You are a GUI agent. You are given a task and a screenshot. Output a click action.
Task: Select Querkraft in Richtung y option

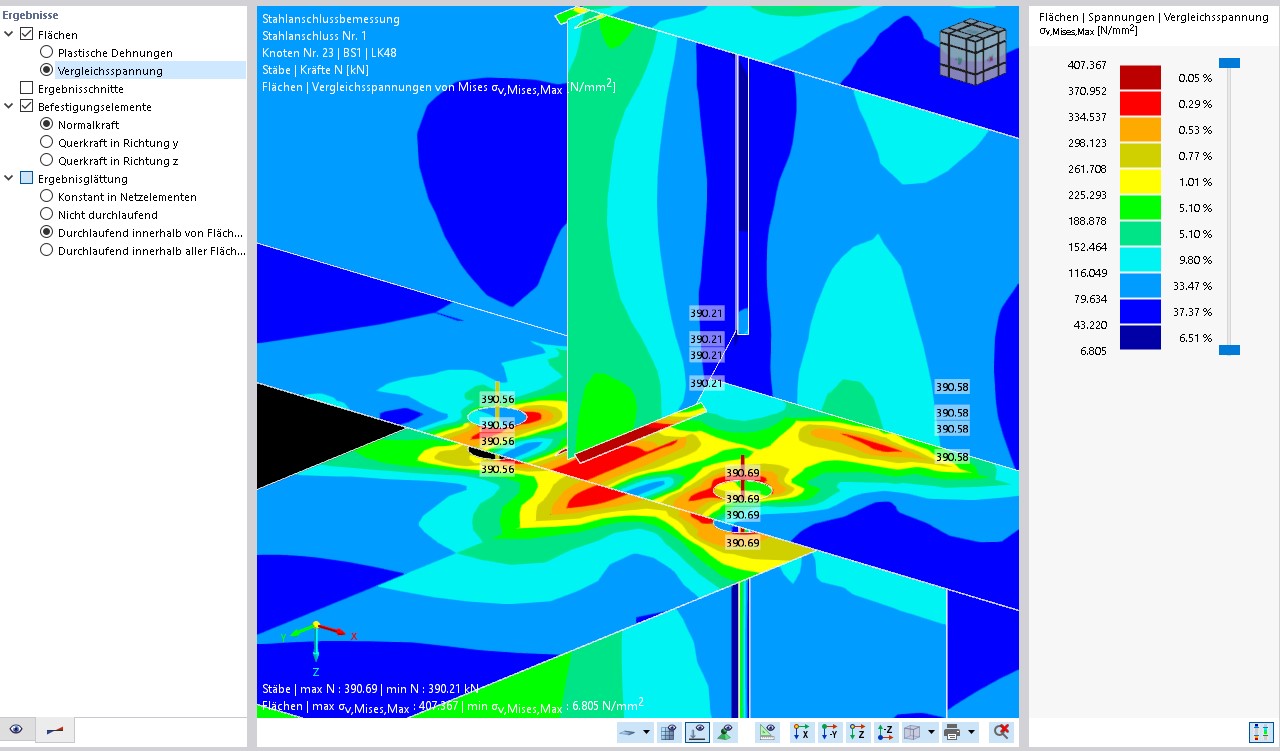click(x=47, y=143)
